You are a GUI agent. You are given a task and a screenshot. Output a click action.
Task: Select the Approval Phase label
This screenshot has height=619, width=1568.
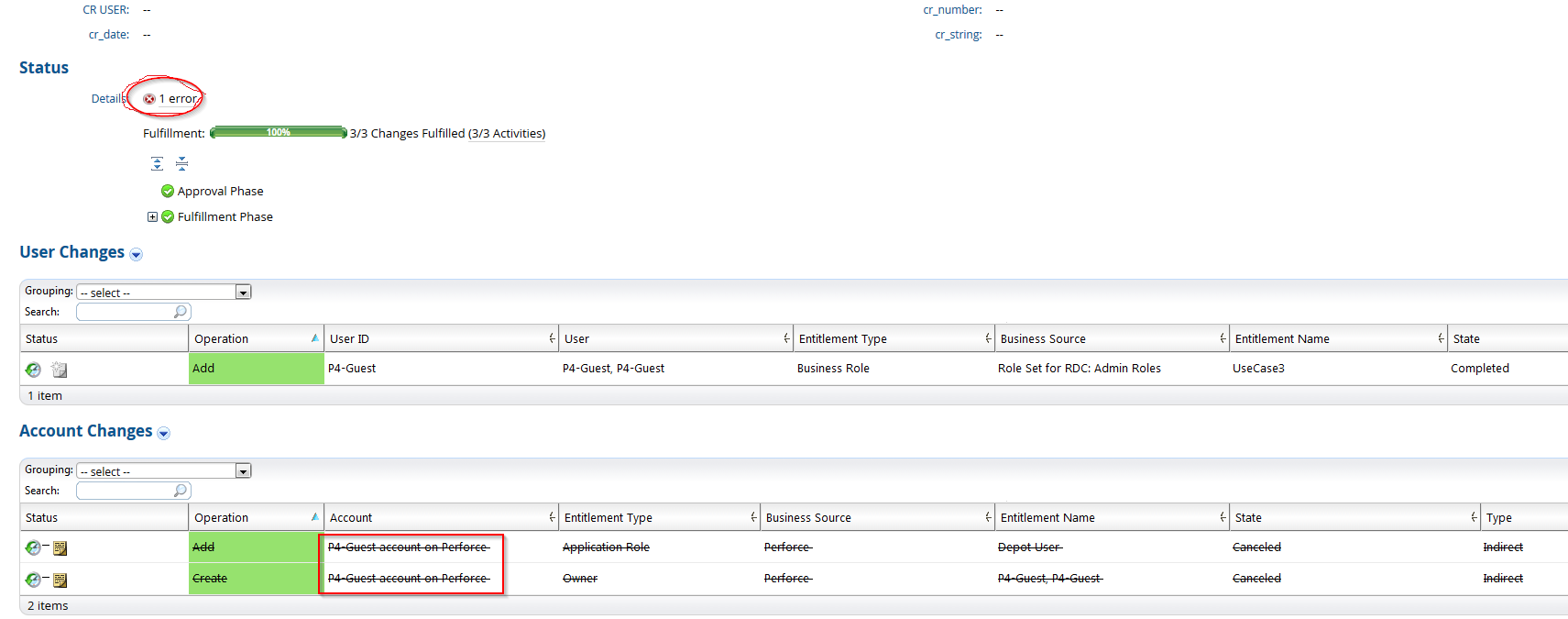(220, 192)
